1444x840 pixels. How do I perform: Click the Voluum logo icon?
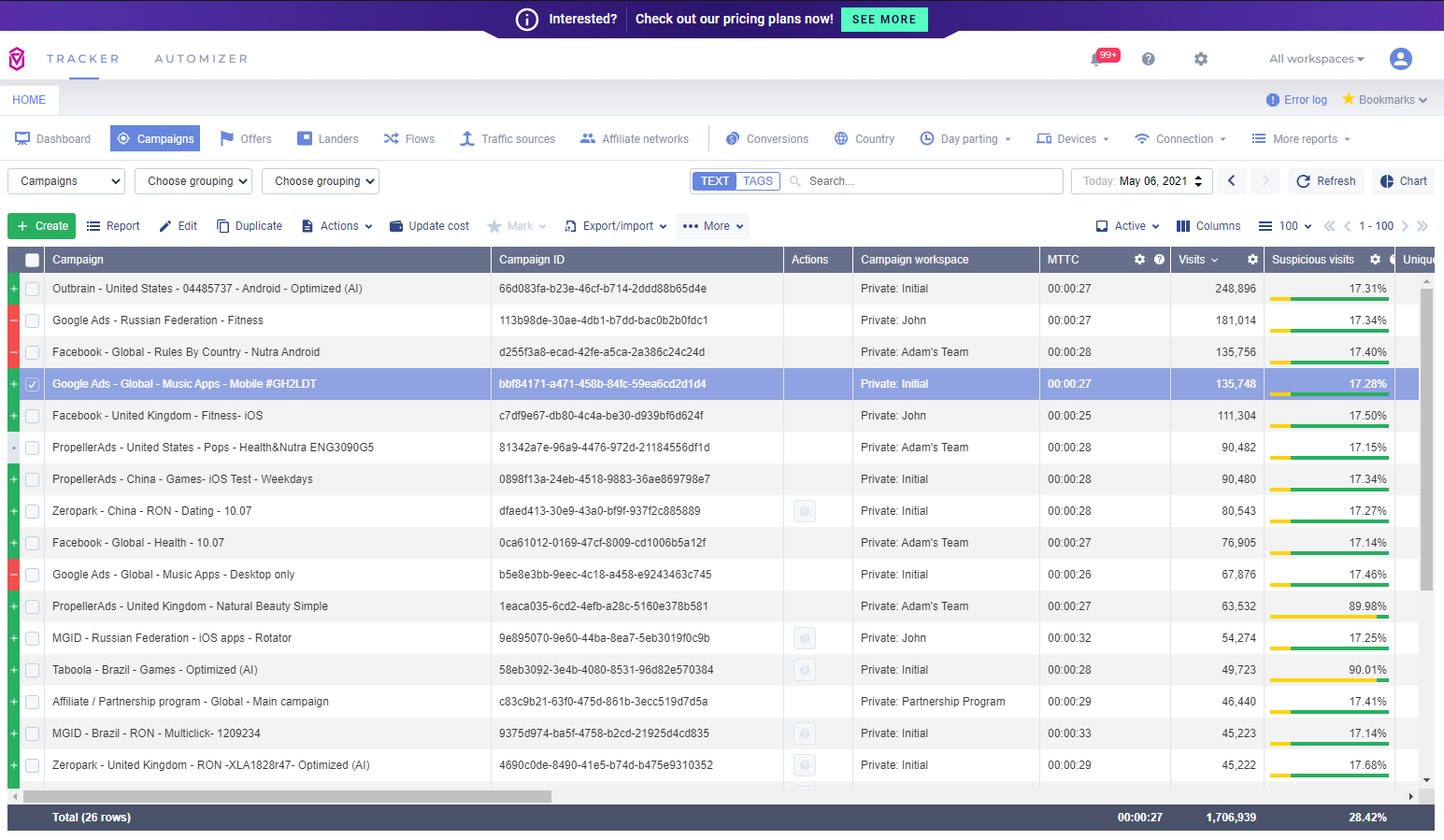pos(17,59)
